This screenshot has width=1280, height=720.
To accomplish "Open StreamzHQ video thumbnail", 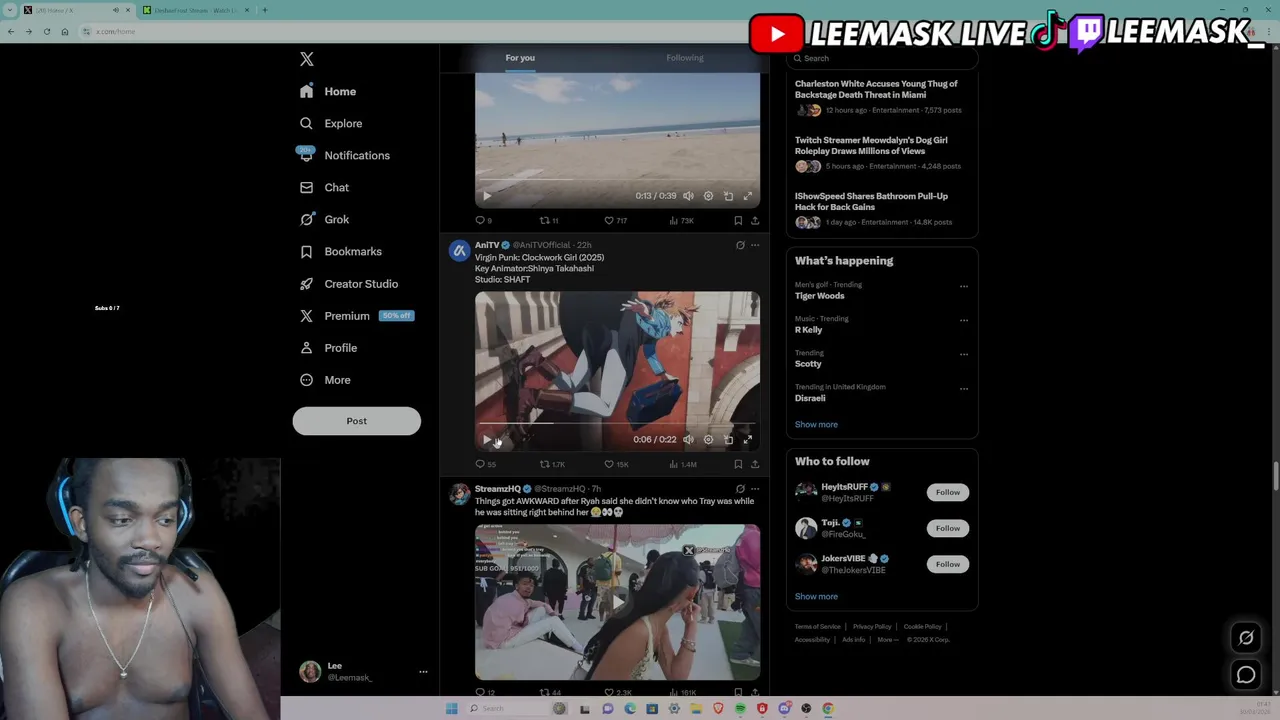I will tap(617, 602).
